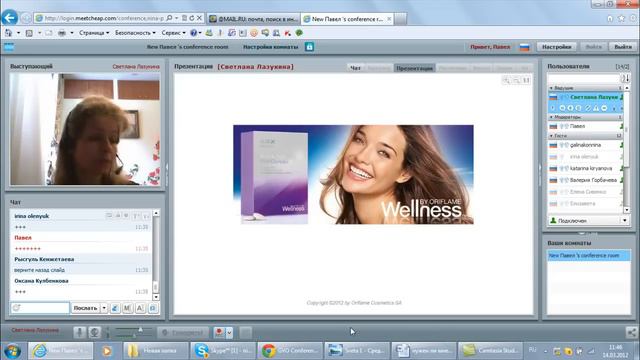
Task: Switch to the Чат tab
Action: tap(356, 68)
